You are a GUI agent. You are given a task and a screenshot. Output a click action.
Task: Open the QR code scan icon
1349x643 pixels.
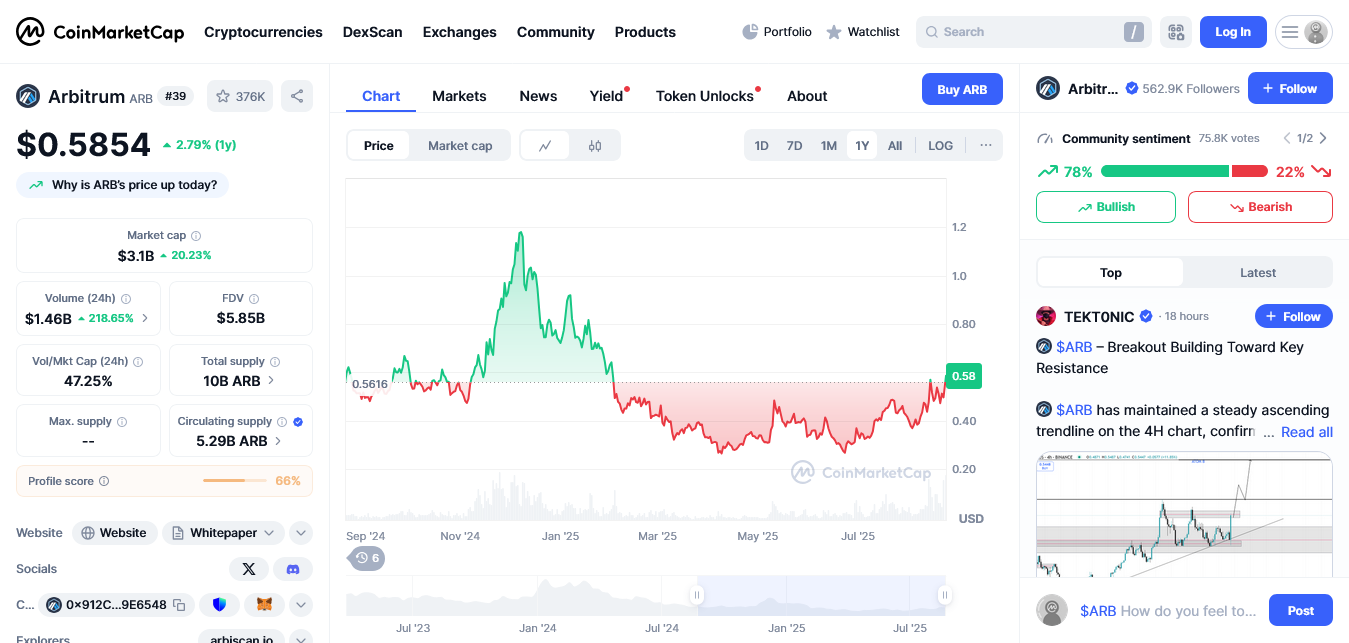(x=1176, y=32)
